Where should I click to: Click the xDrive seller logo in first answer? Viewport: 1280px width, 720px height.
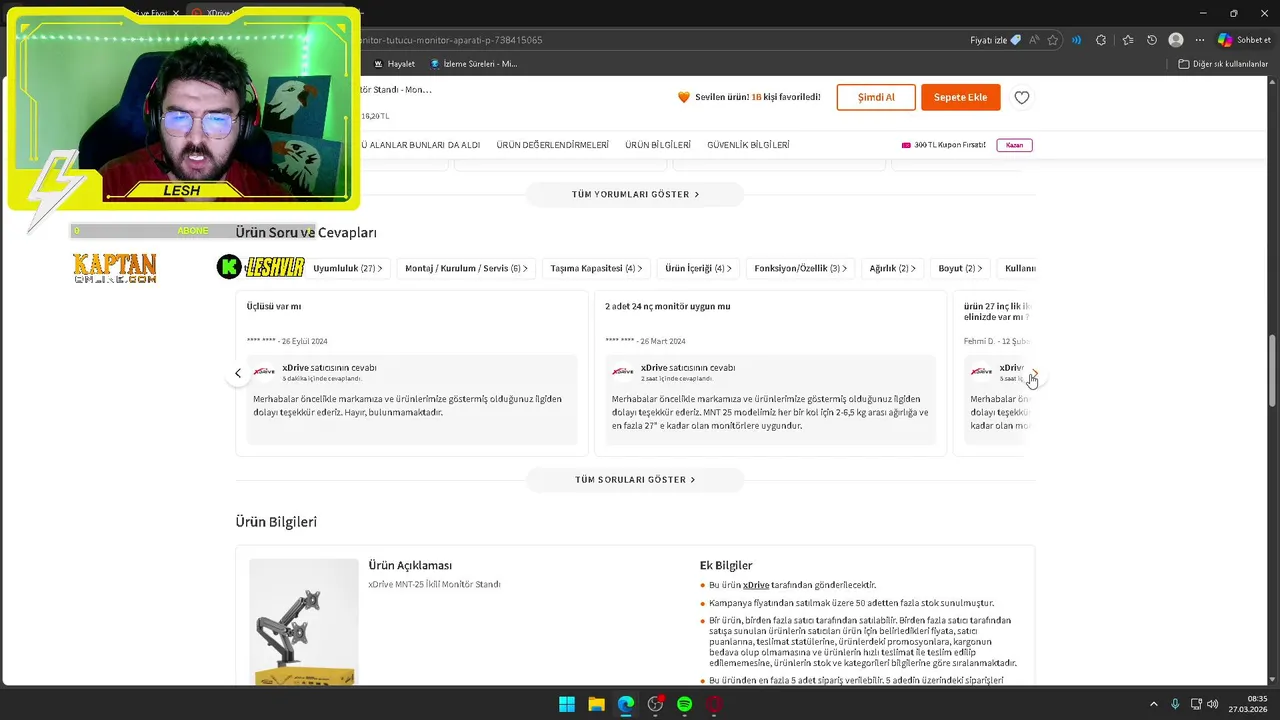click(264, 371)
